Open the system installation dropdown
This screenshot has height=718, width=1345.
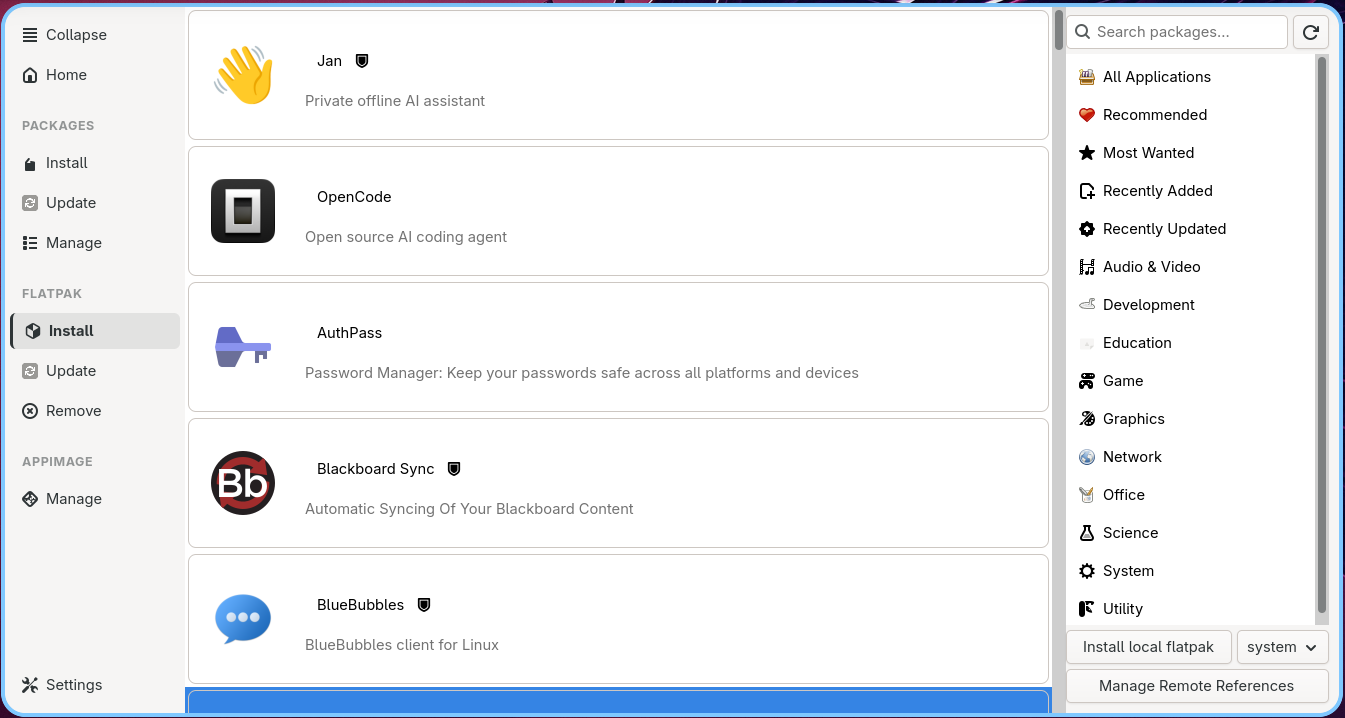[x=1283, y=647]
